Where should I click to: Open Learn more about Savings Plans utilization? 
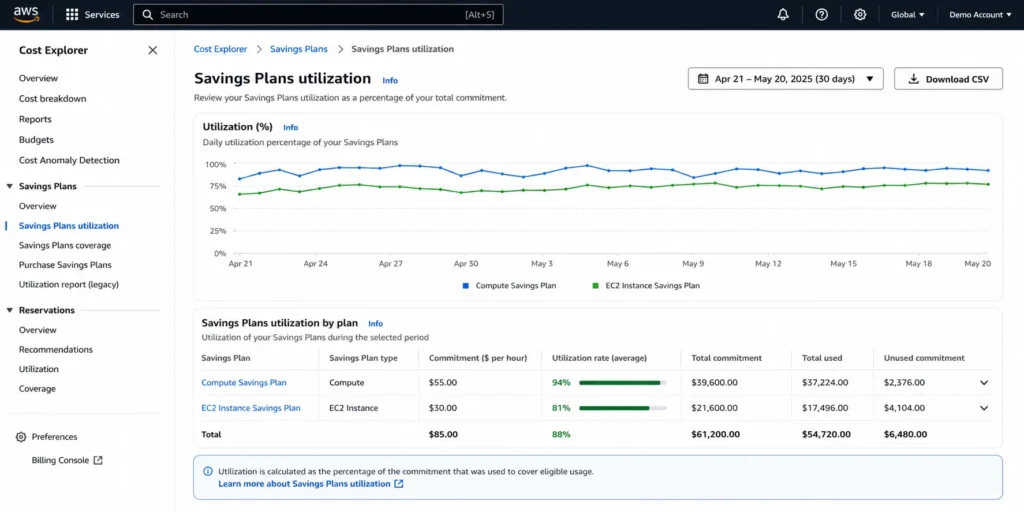click(304, 484)
